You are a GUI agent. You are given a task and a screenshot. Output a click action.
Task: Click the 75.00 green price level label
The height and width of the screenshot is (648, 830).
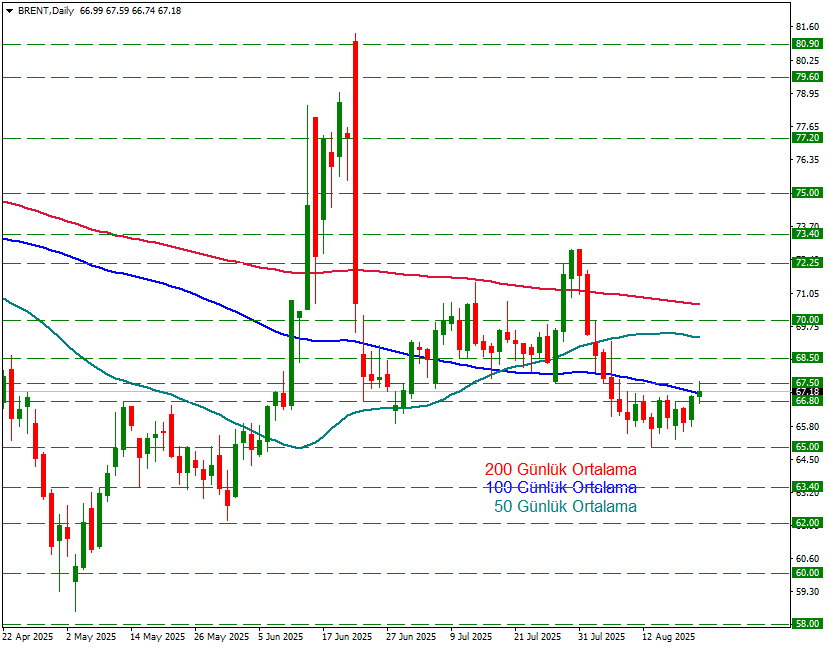pos(808,193)
